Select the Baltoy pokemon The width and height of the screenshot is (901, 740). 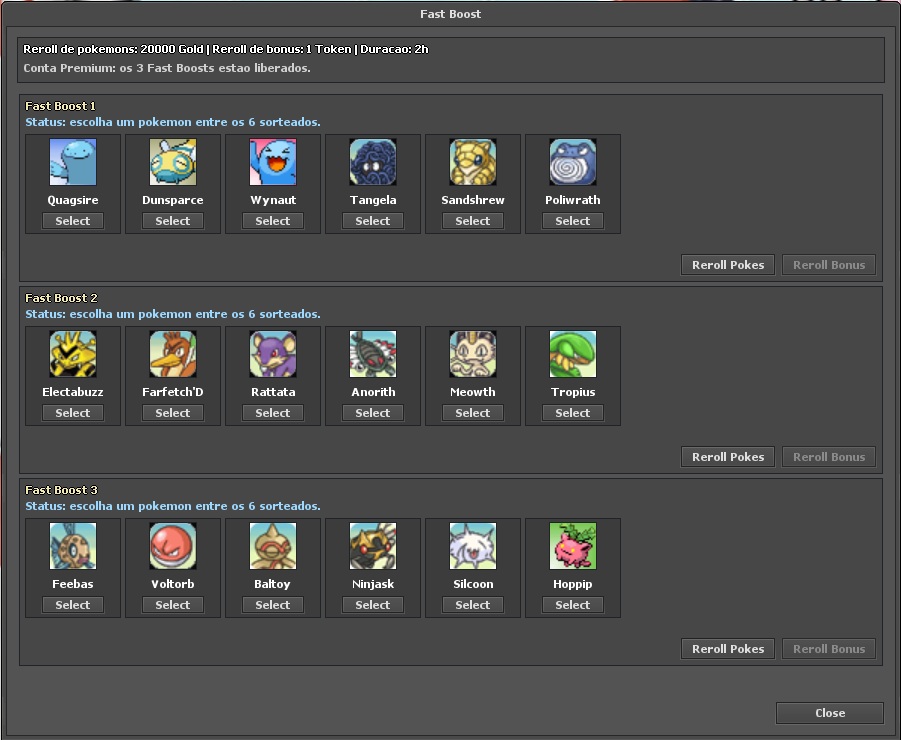tap(272, 604)
